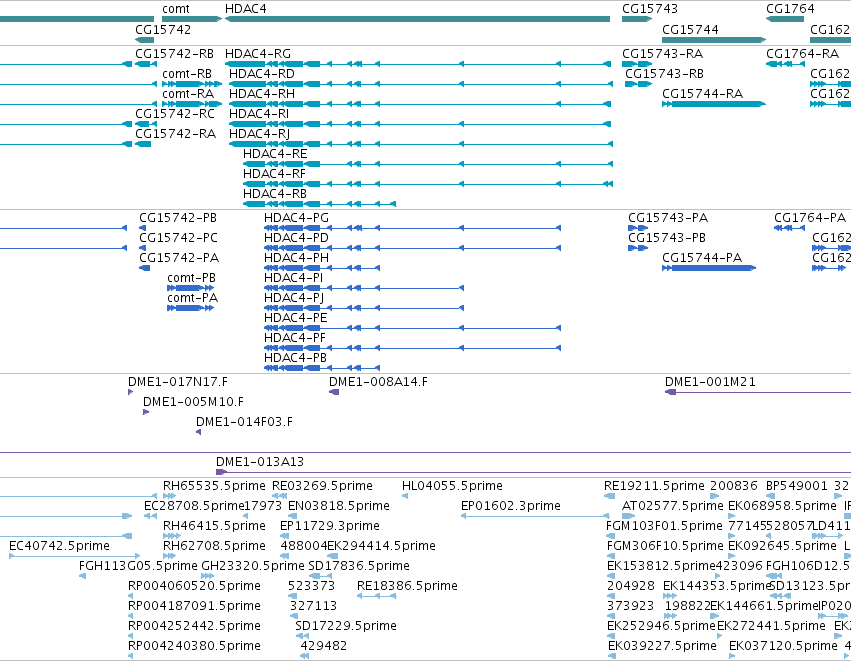
Task: Click transcript HDAC4-RG label
Action: [258, 54]
